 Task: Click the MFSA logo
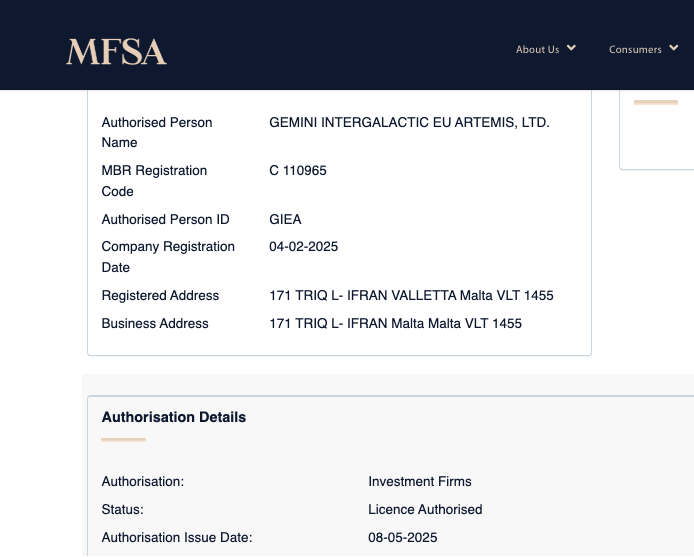click(116, 52)
